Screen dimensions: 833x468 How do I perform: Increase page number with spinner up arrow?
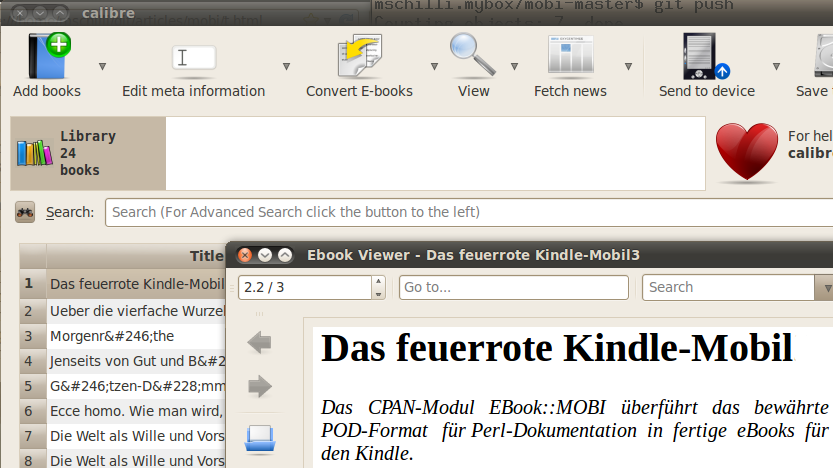378,282
